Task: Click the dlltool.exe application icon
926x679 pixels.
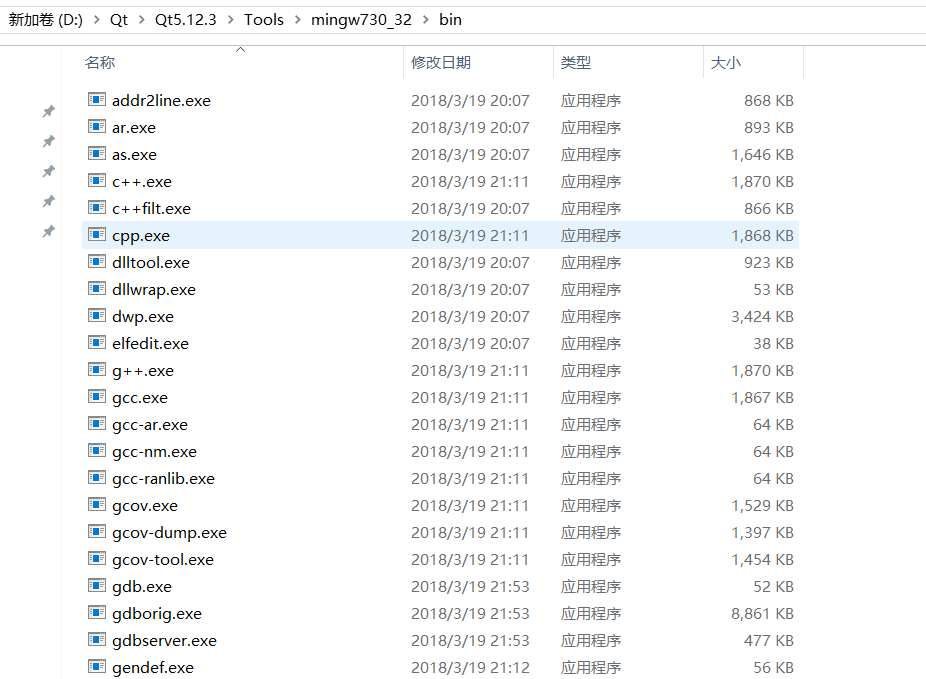Action: pos(97,262)
